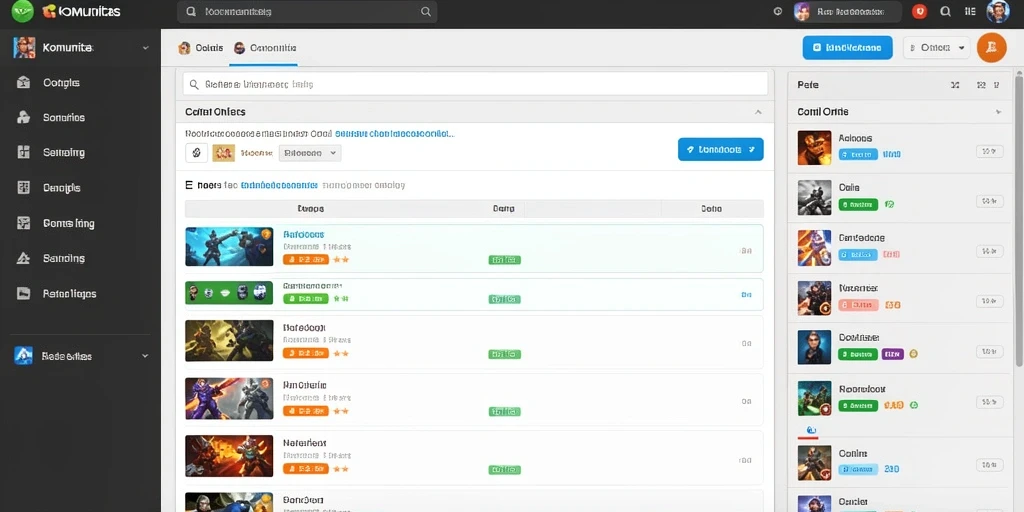Click the list icon beginning the filter line above the table

tap(189, 185)
